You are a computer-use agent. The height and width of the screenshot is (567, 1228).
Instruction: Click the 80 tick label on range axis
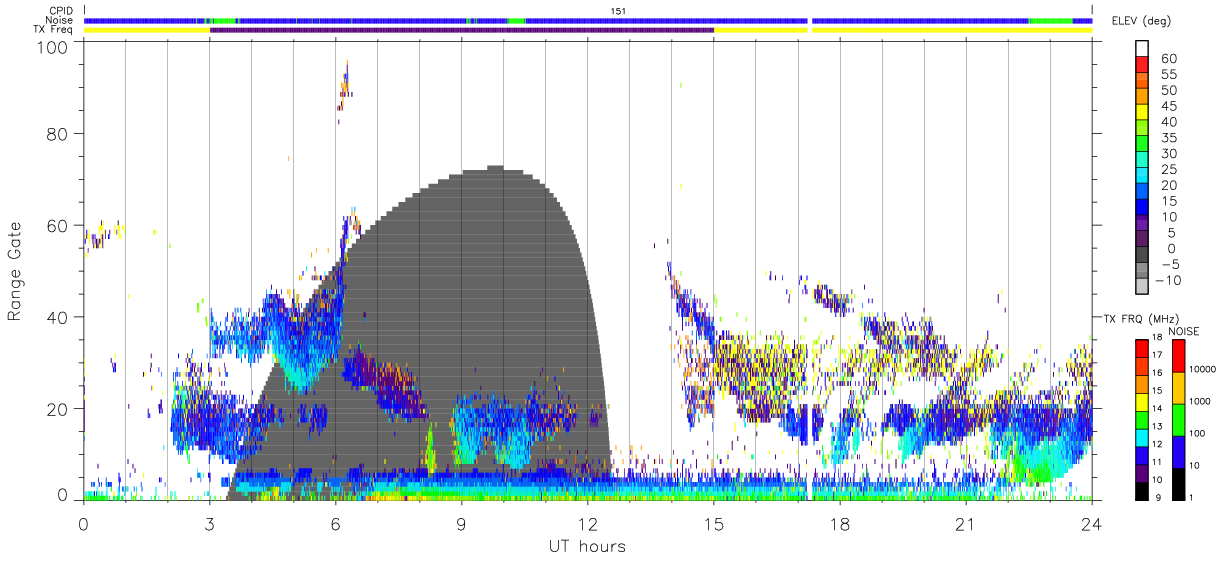[x=58, y=133]
